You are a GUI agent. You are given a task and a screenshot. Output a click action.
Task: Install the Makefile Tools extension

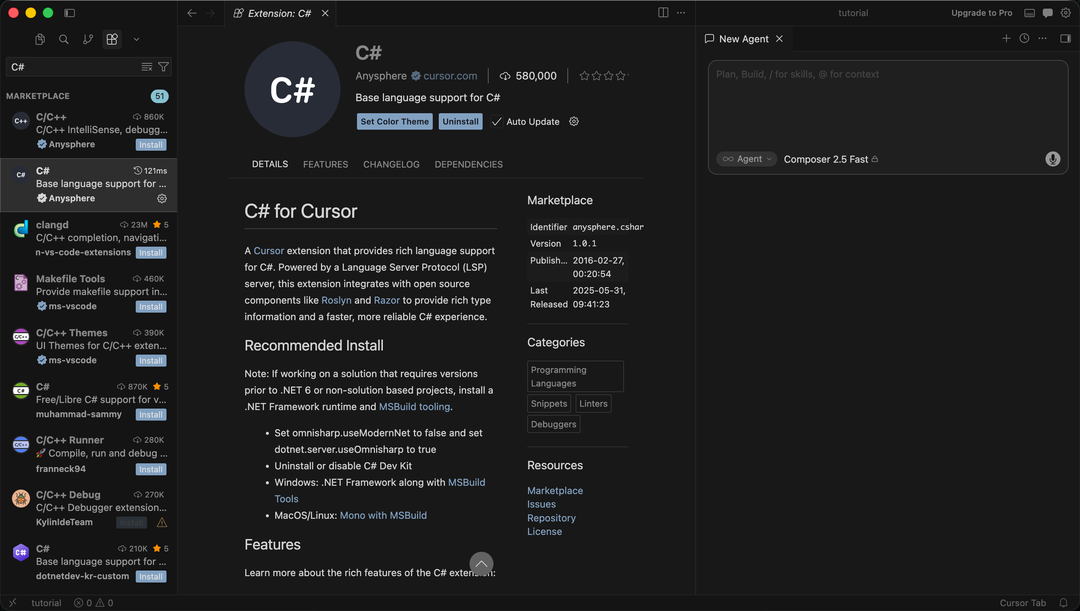[x=151, y=307]
